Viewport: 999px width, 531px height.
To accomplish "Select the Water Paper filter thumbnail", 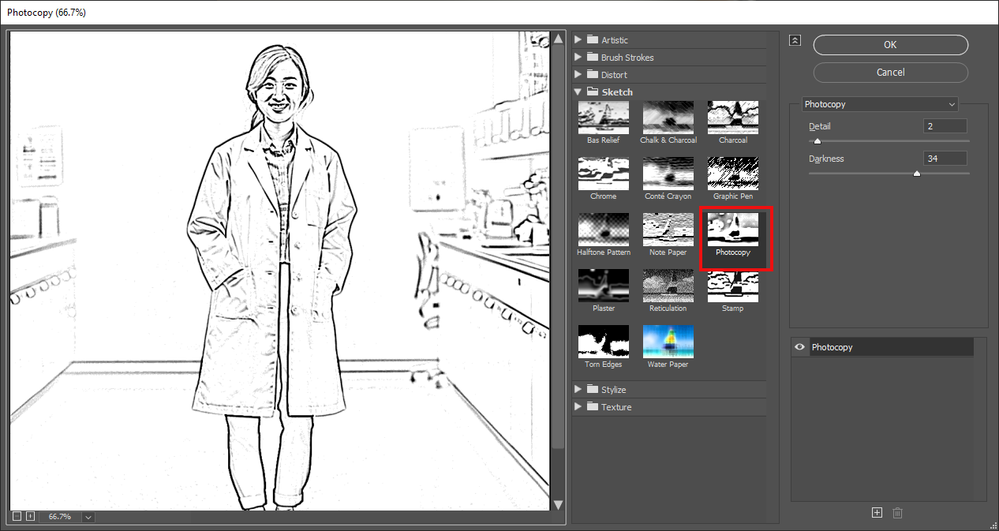I will click(667, 342).
